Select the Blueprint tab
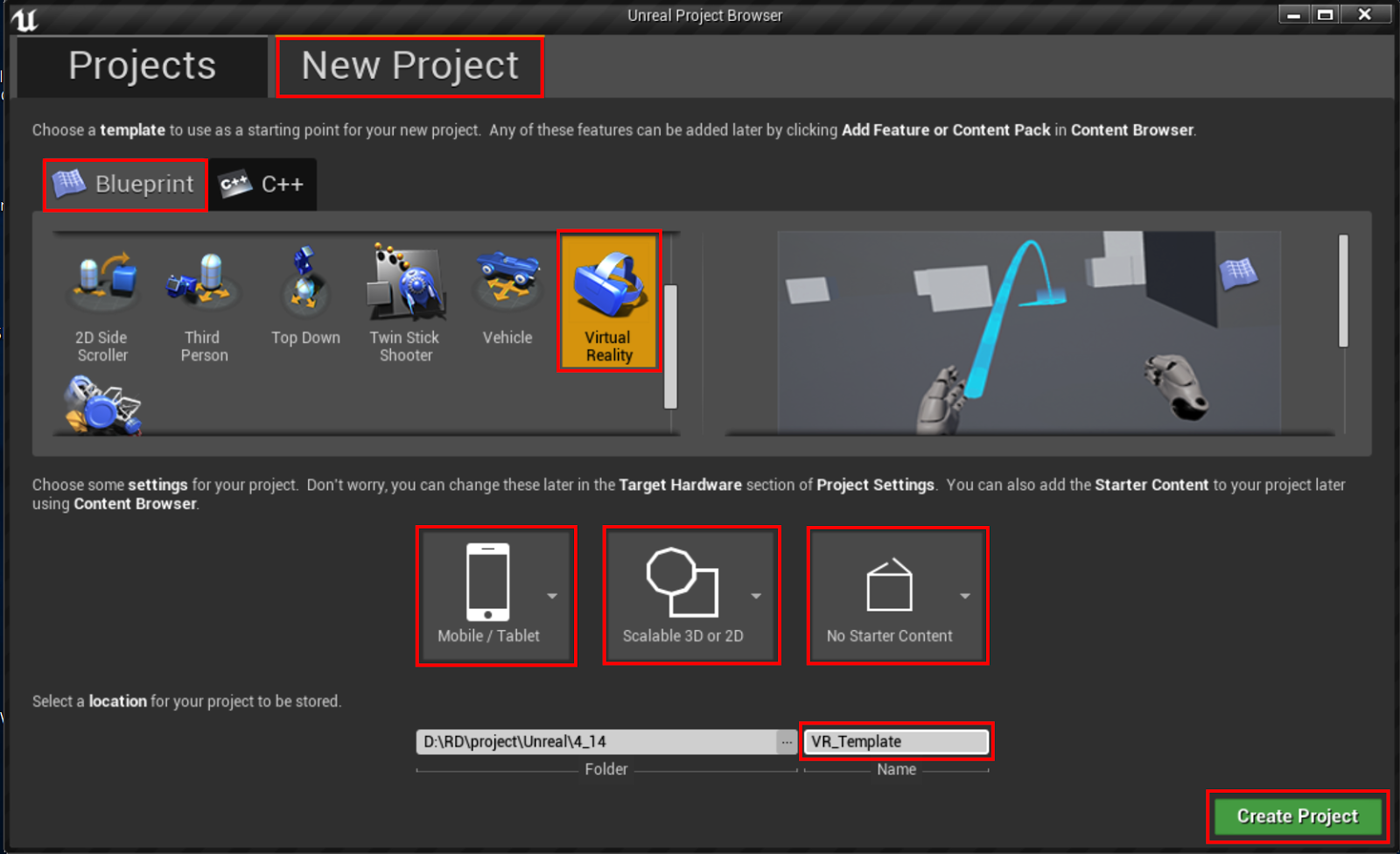1400x854 pixels. 125,185
